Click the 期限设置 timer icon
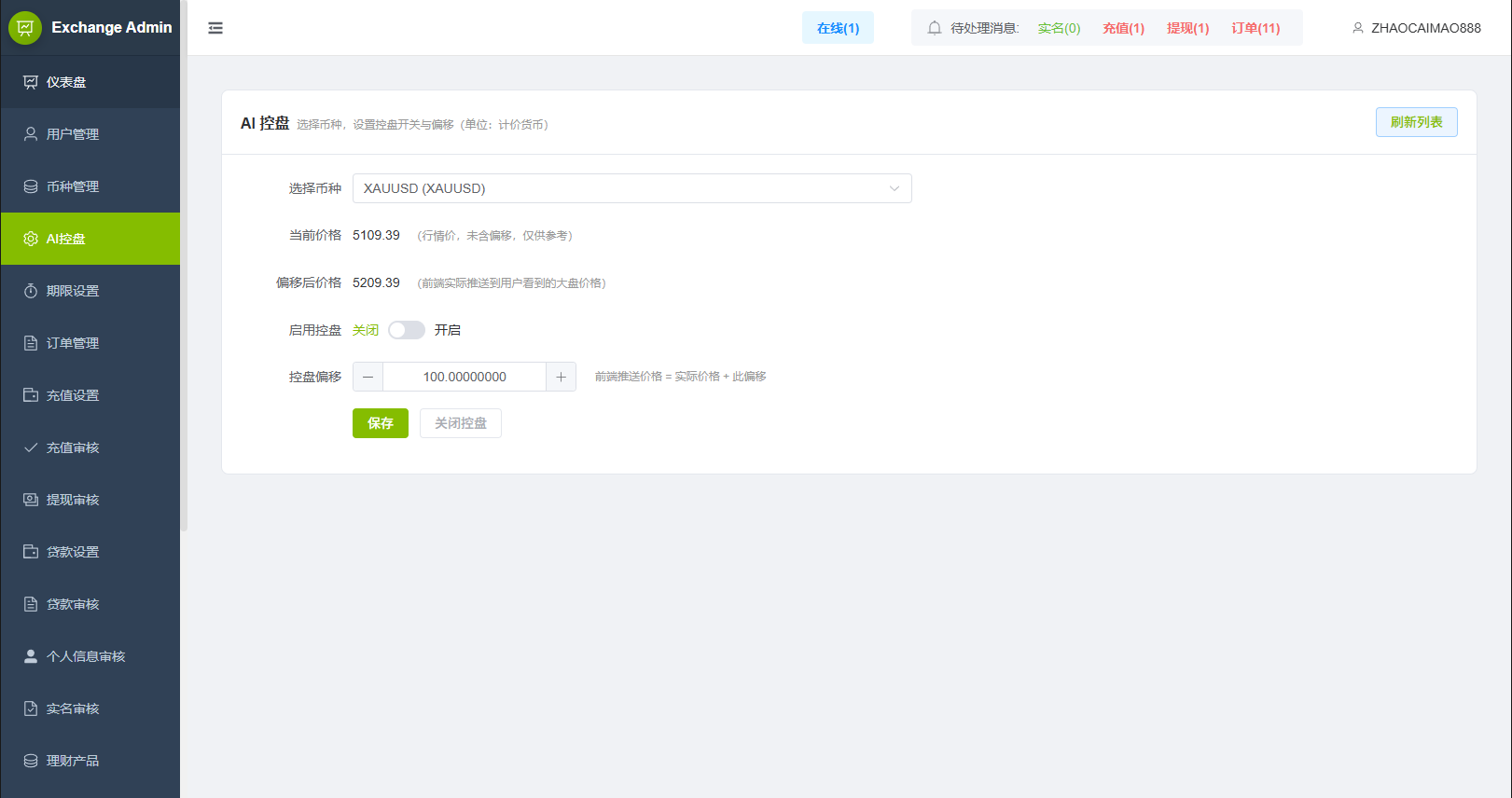Screen dimensions: 1512x798 (31, 291)
